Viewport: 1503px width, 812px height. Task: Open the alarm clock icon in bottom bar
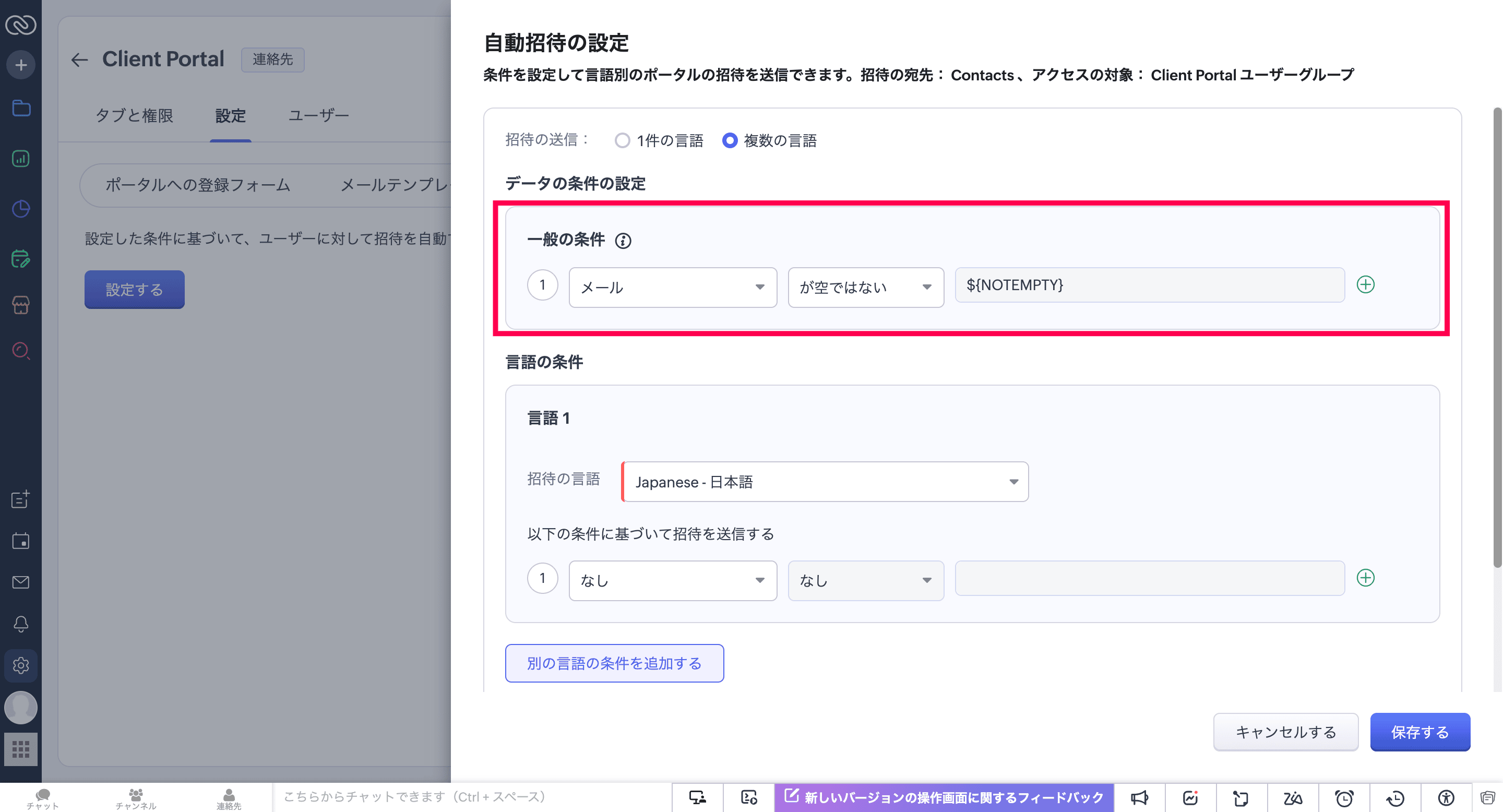pyautogui.click(x=1344, y=797)
